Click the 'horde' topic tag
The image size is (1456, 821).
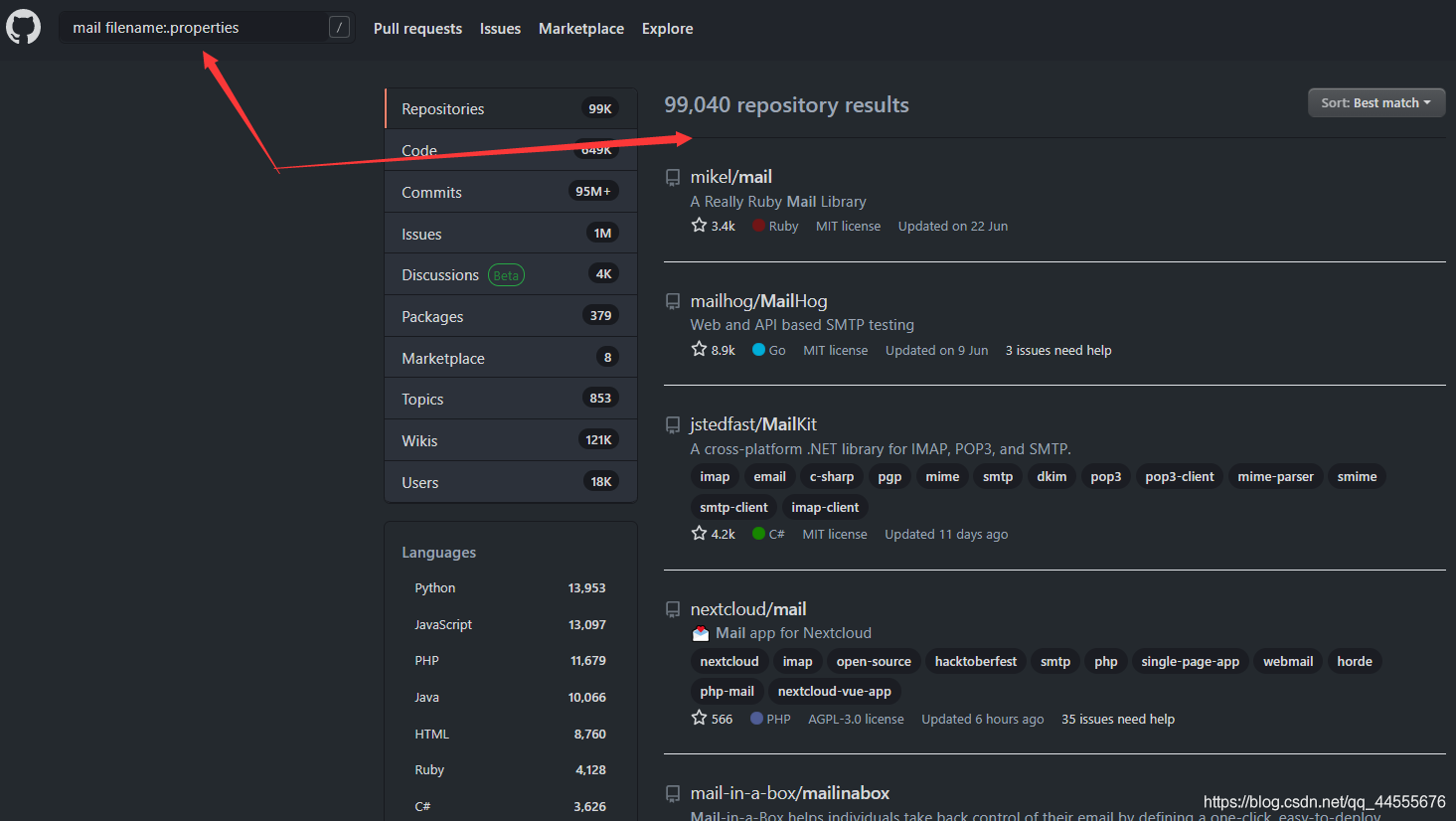click(1355, 662)
